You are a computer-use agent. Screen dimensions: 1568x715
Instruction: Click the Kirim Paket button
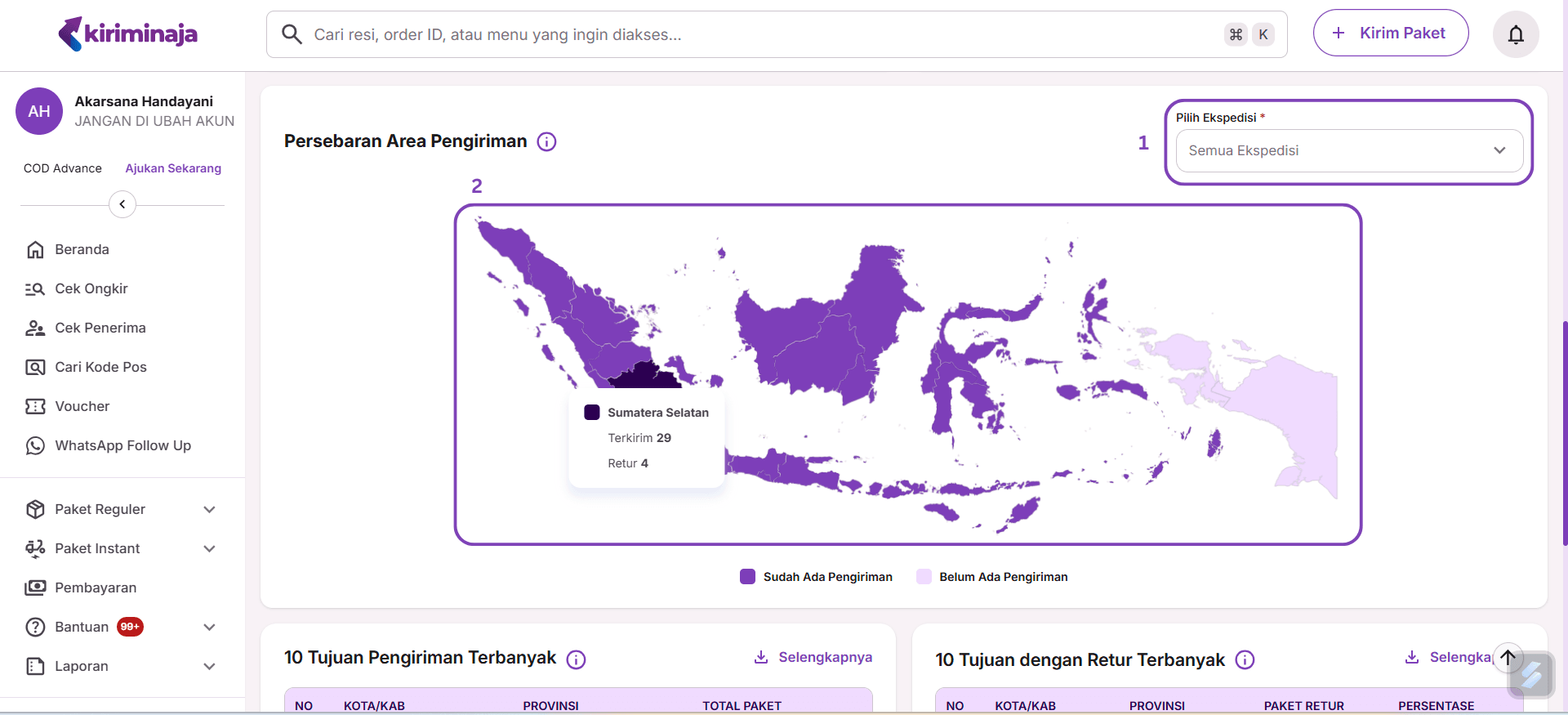[x=1390, y=34]
